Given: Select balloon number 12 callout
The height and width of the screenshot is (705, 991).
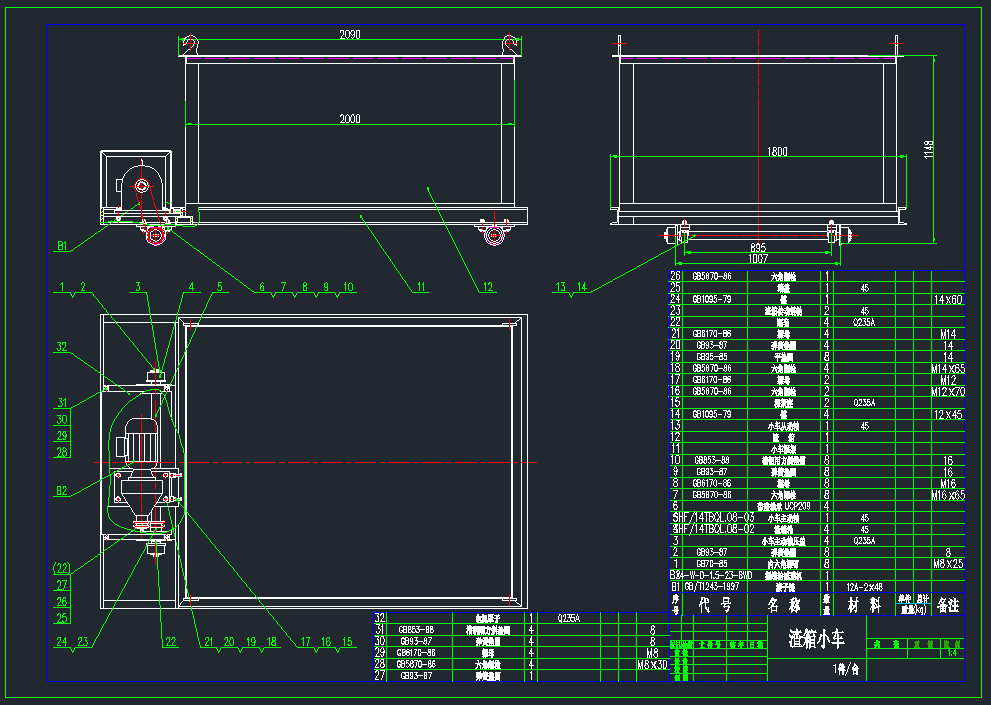Looking at the screenshot, I should 487,287.
